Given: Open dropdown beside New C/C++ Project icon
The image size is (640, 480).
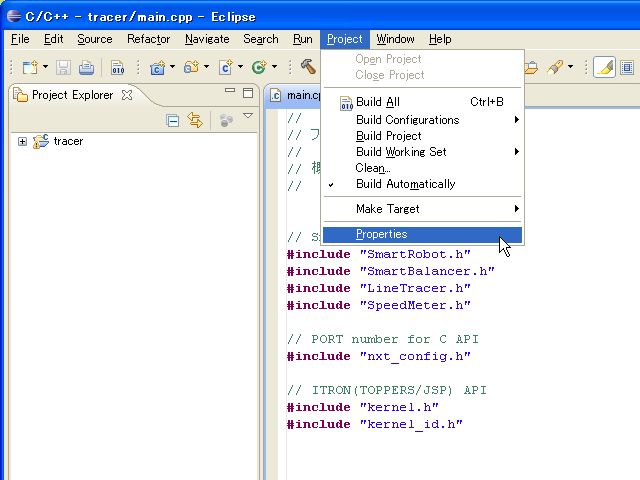Looking at the screenshot, I should 172,67.
